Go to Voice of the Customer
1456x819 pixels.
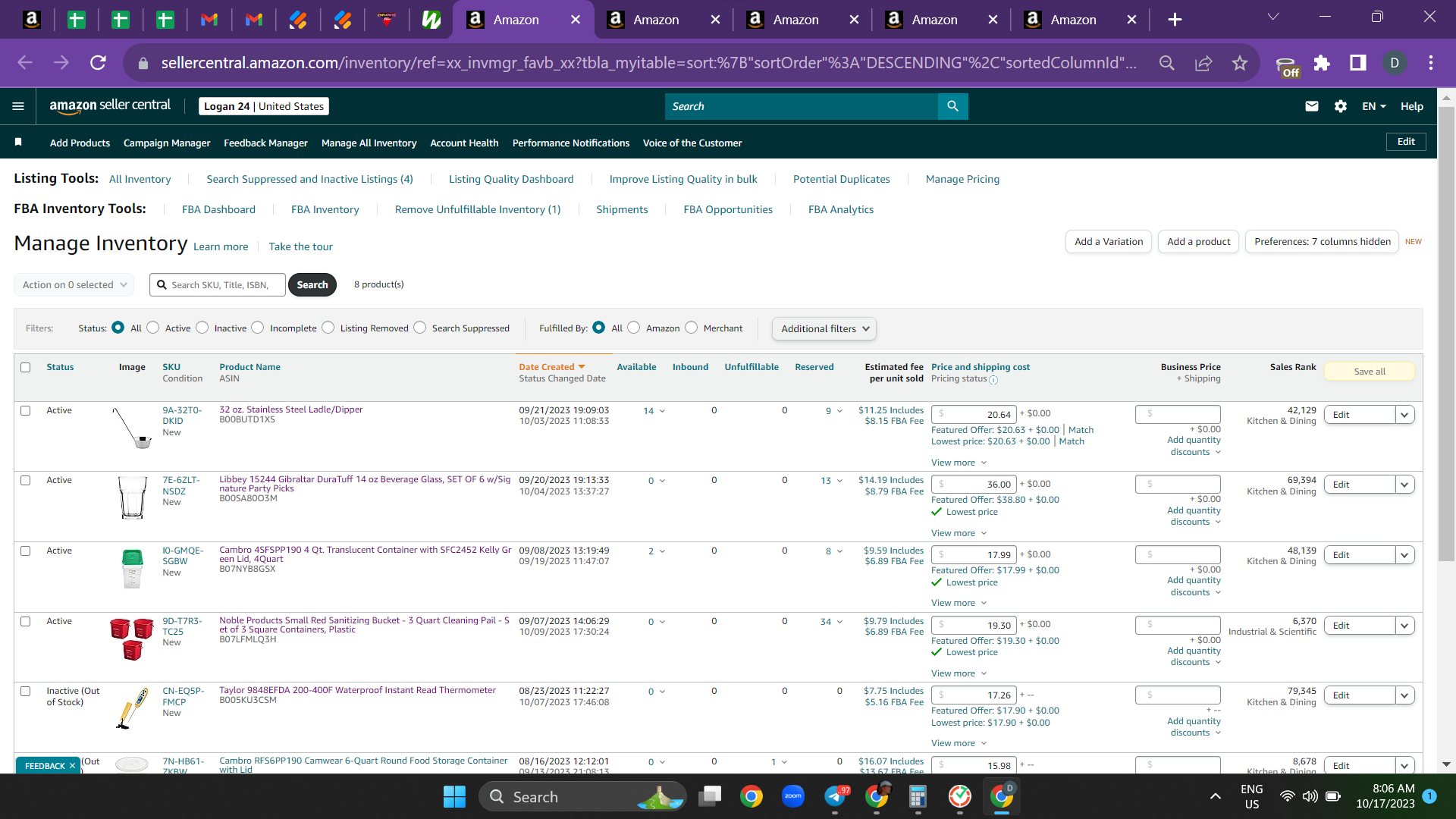[692, 143]
